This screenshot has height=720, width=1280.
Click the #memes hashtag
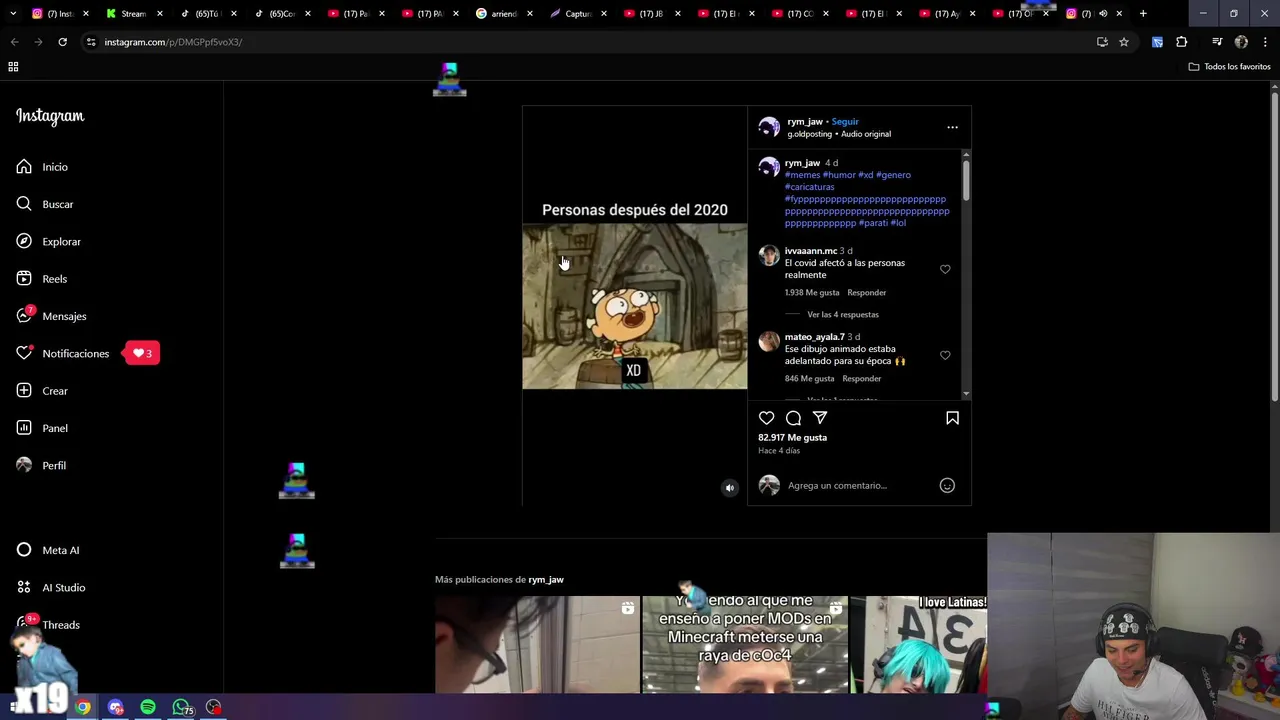[x=802, y=175]
